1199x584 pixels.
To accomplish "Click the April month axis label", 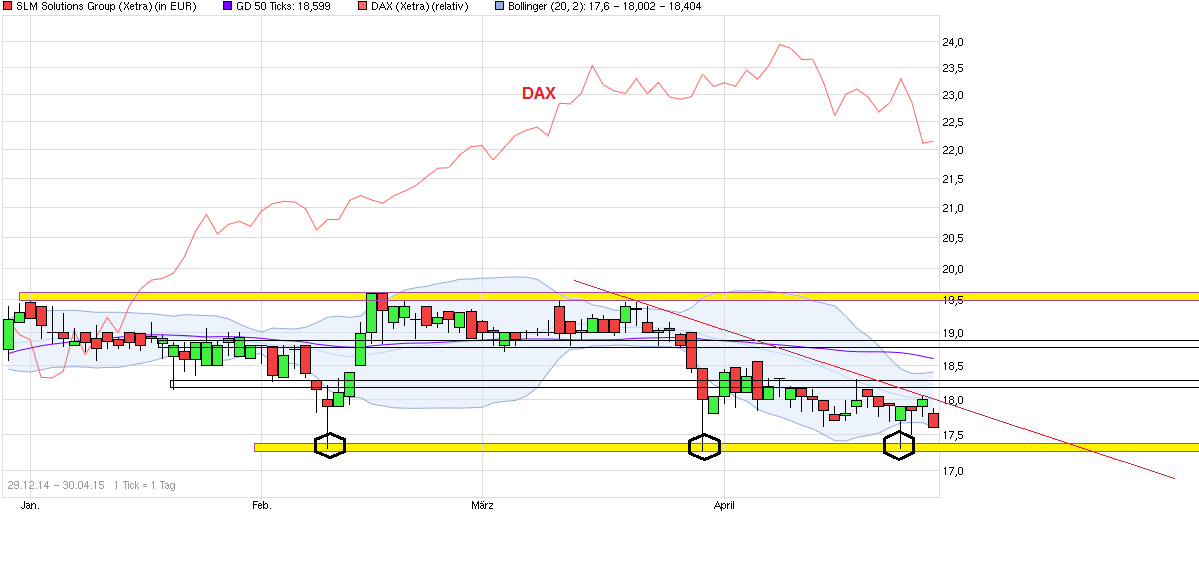I will [x=723, y=505].
